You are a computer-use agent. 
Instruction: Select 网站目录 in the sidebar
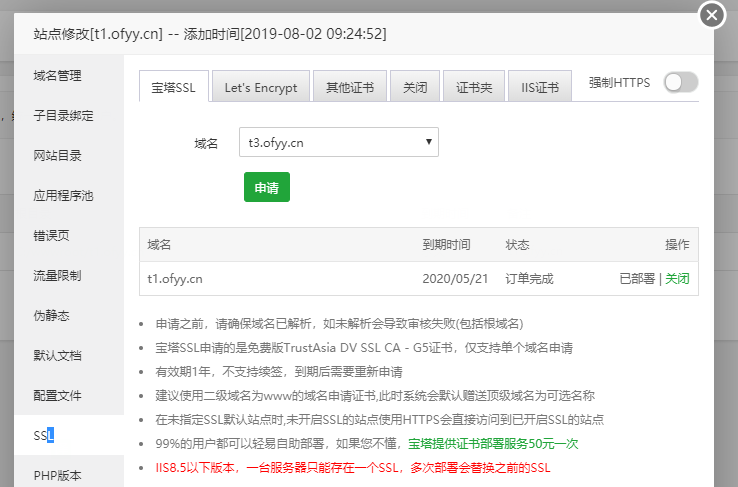click(57, 155)
